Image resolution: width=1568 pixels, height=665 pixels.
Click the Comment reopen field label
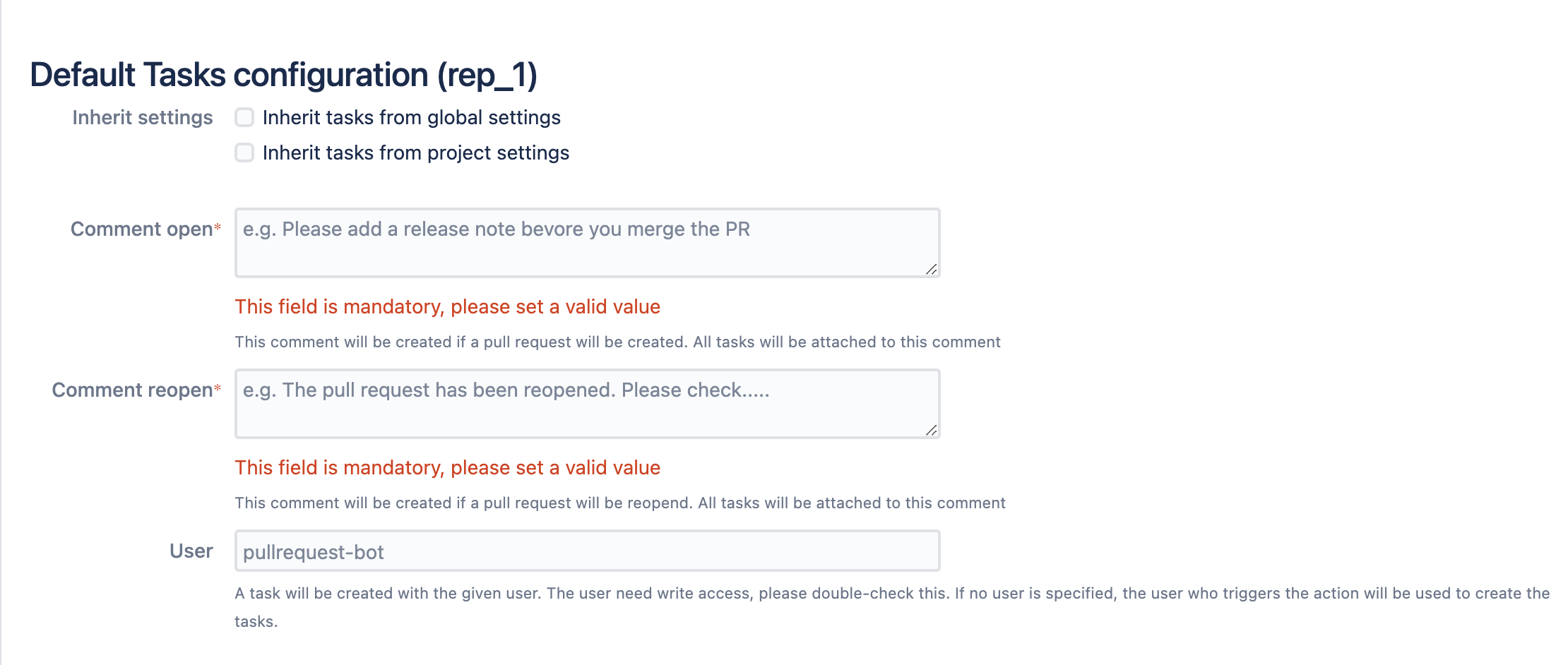click(x=132, y=390)
